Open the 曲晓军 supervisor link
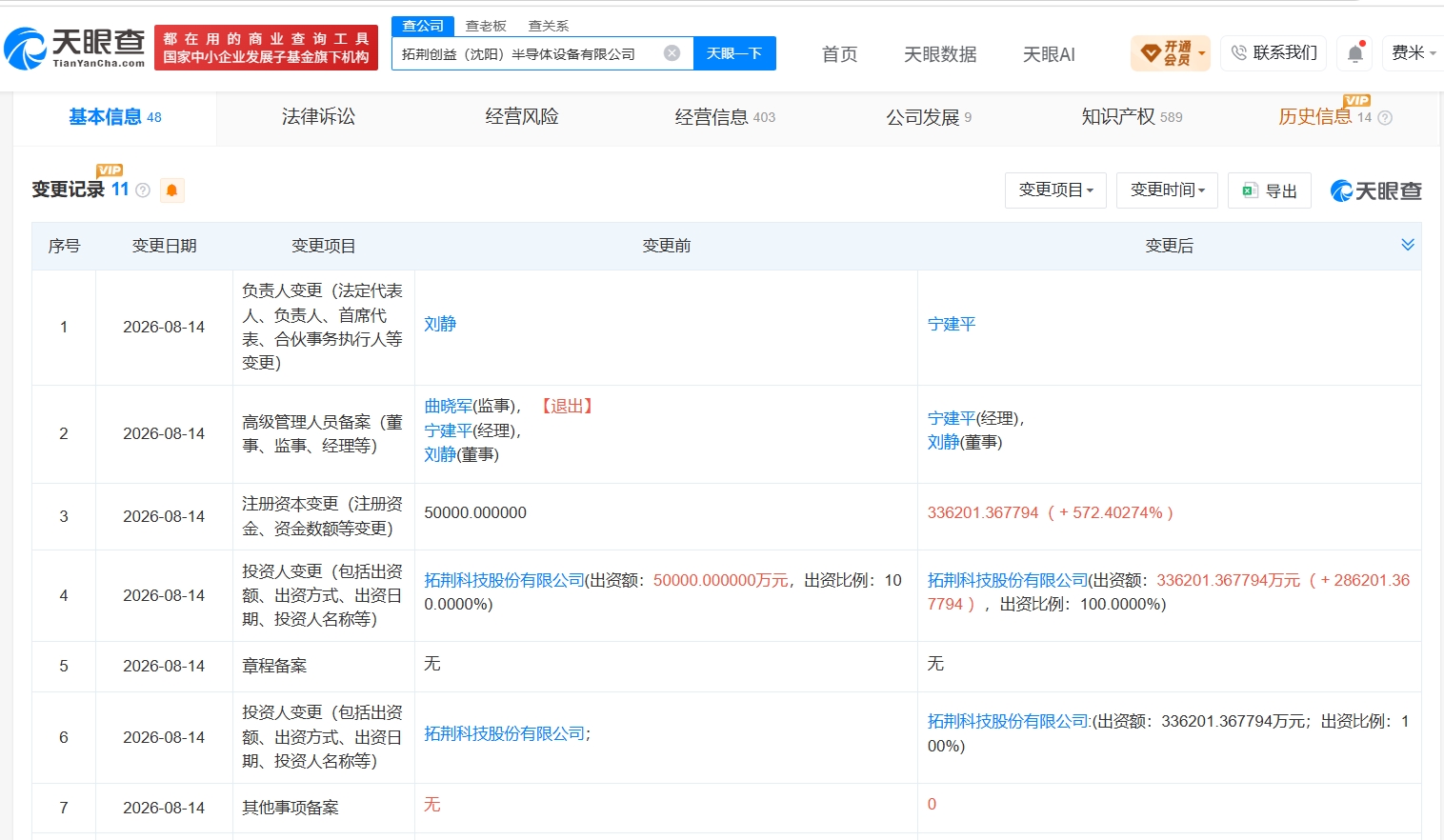This screenshot has height=840, width=1444. (448, 406)
